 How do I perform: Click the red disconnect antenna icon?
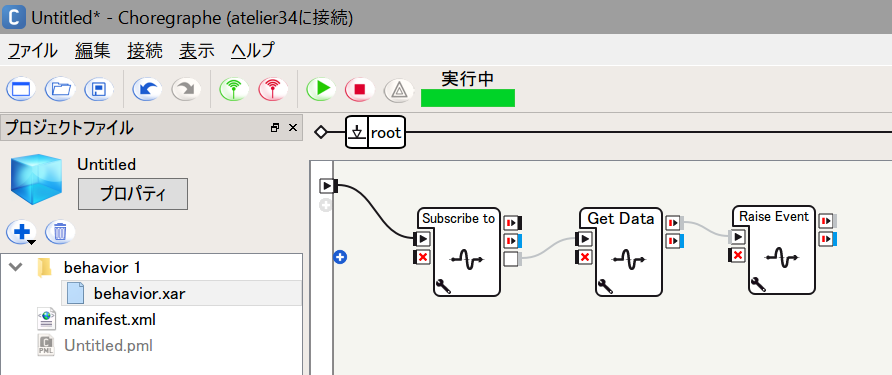pyautogui.click(x=273, y=89)
